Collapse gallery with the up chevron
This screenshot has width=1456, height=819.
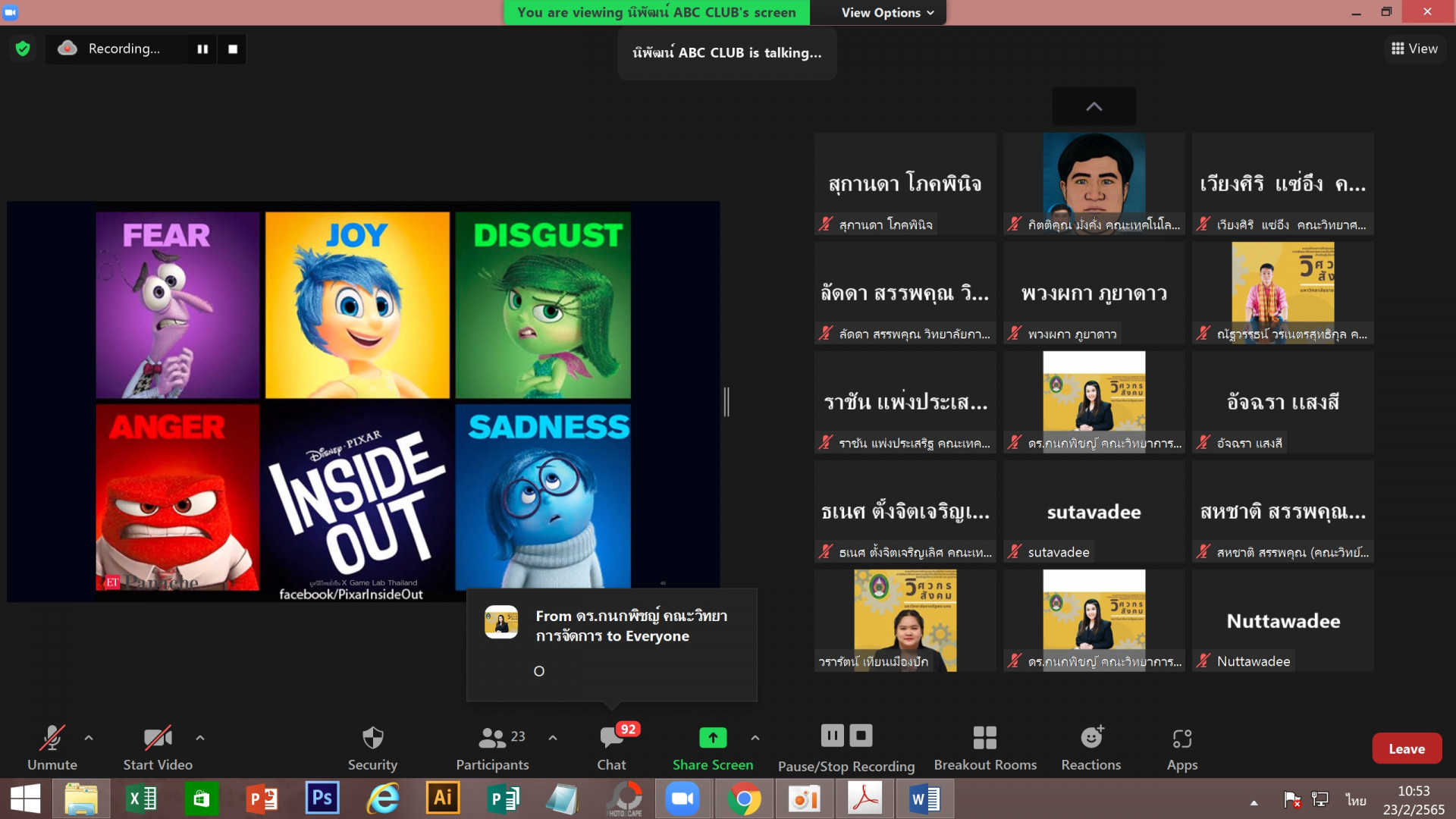pos(1094,106)
